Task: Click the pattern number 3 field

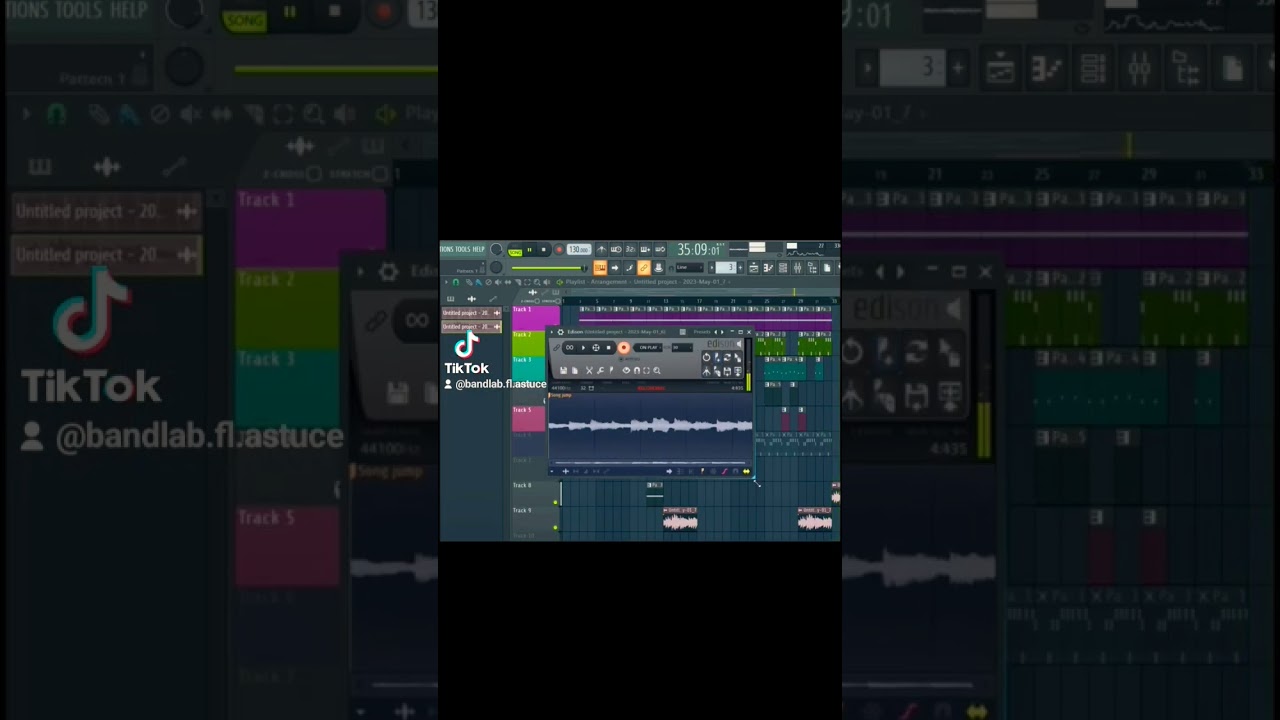Action: click(x=726, y=268)
